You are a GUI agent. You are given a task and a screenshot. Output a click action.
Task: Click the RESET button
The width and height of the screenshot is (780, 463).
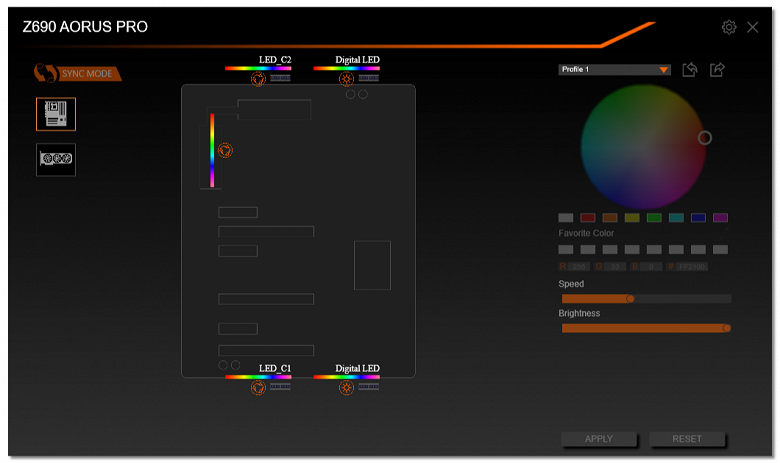coord(686,439)
